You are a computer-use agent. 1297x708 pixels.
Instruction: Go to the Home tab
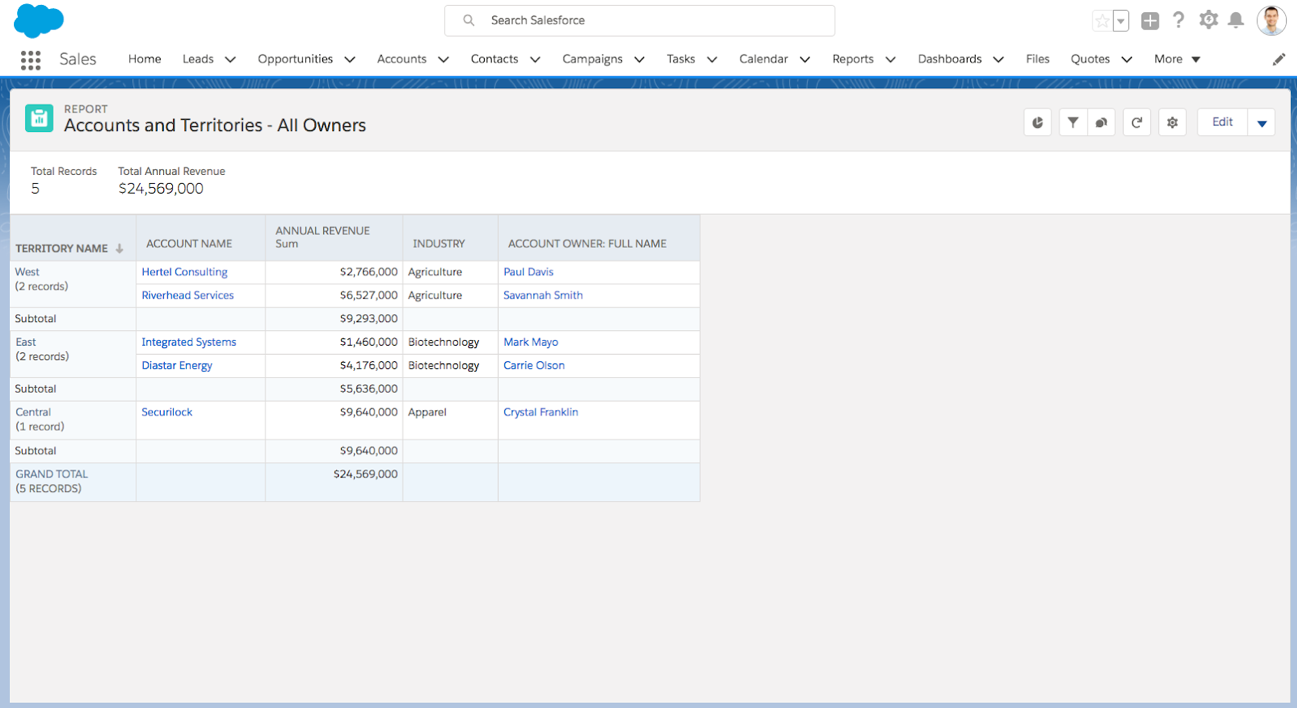coord(144,59)
